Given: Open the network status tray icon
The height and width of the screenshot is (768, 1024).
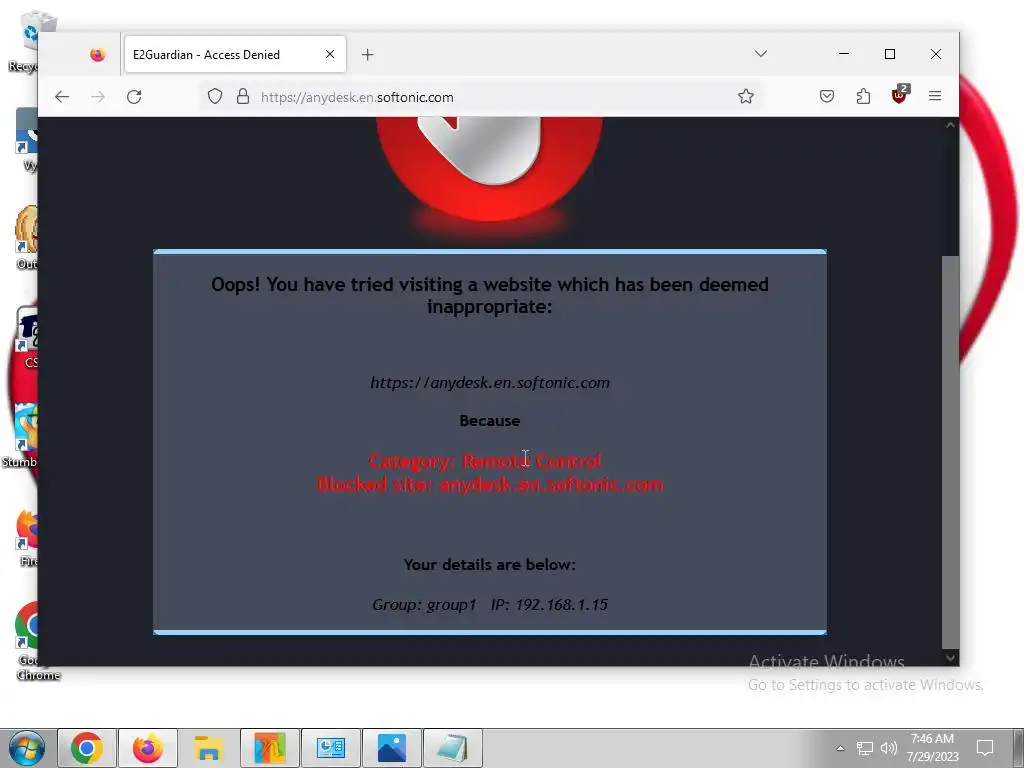Looking at the screenshot, I should (x=865, y=748).
